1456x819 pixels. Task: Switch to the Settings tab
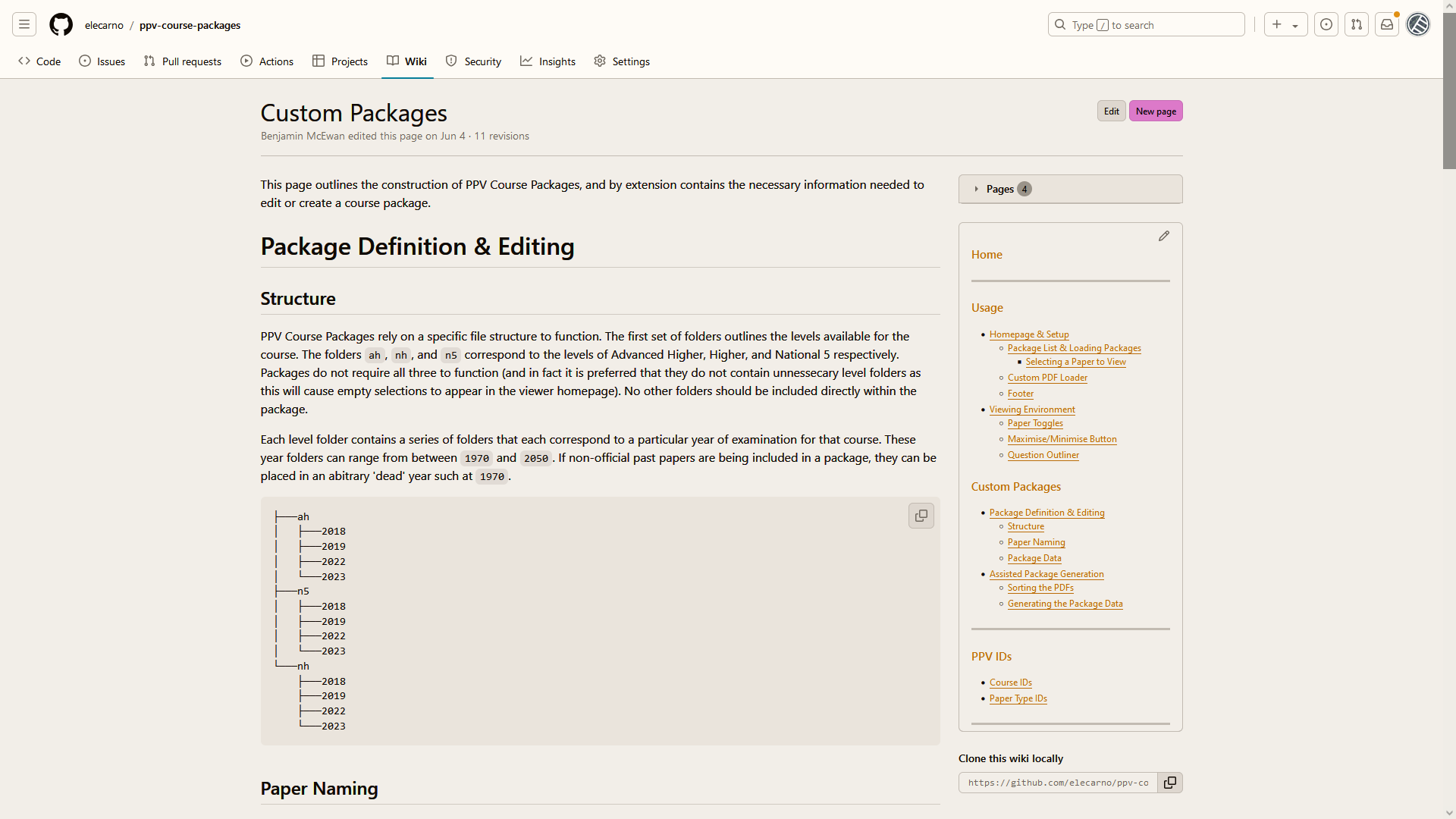coord(622,61)
